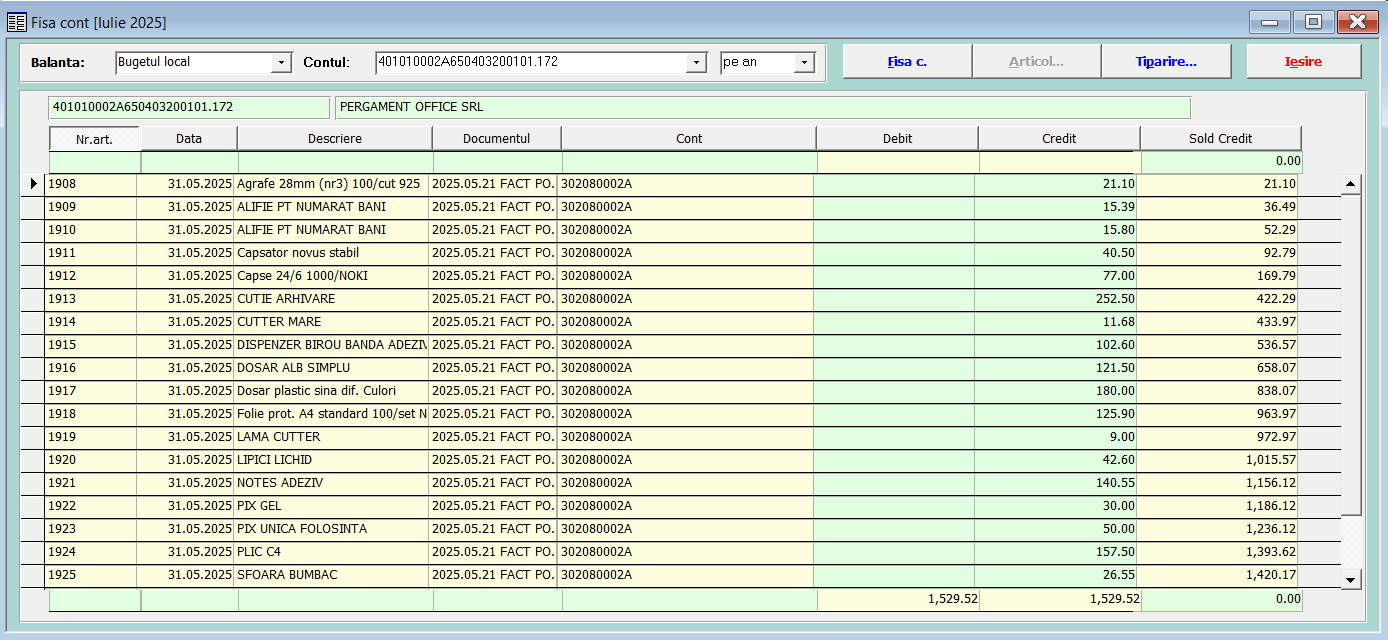Click the Fisa c. button
The height and width of the screenshot is (640, 1388).
[907, 62]
